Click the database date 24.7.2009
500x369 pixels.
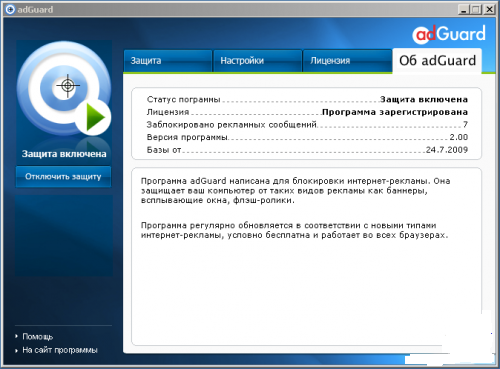click(447, 150)
